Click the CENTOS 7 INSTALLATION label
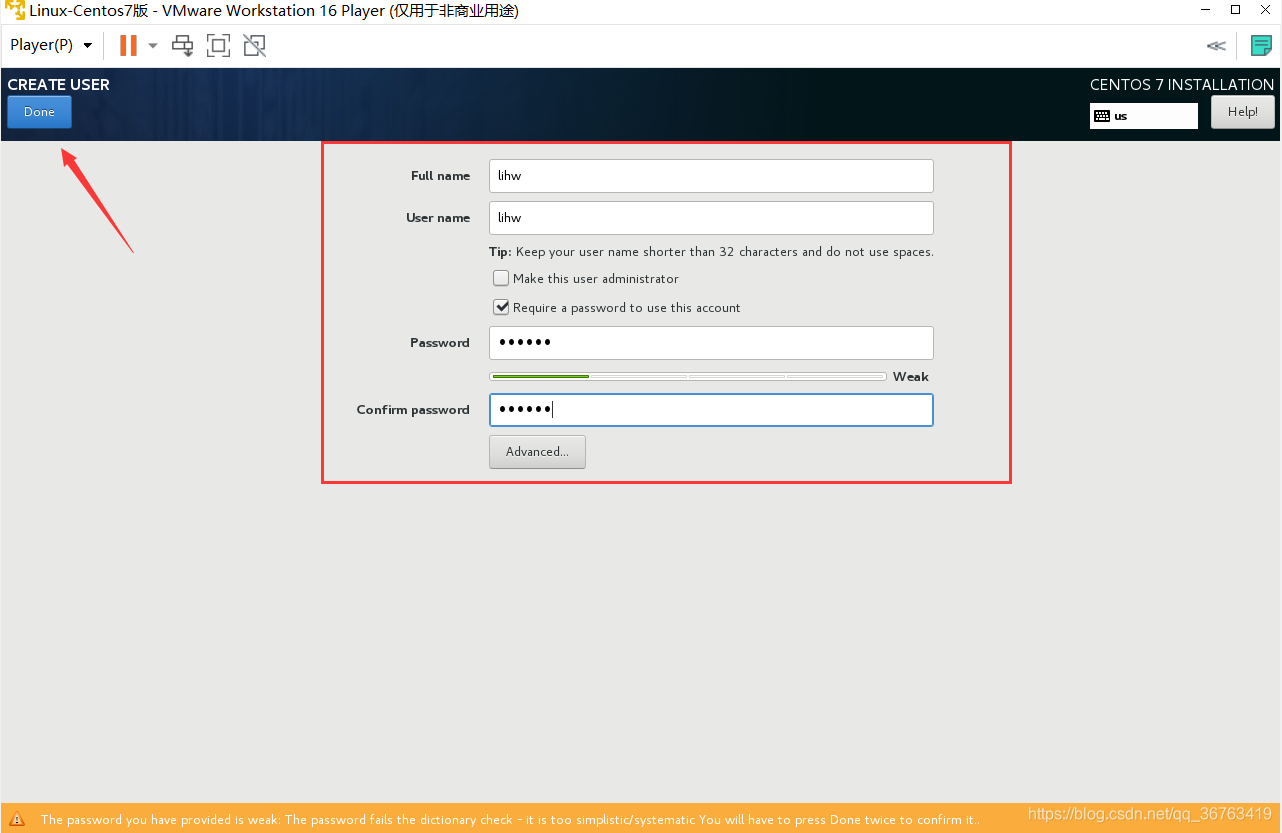The width and height of the screenshot is (1282, 833). [x=1182, y=85]
